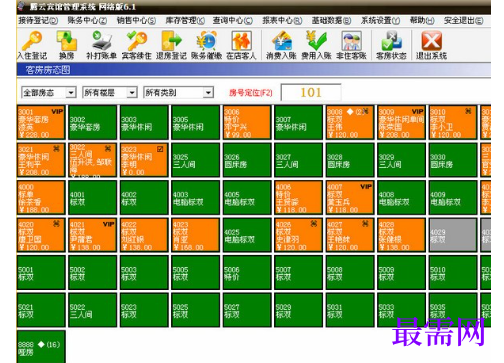
Task: Select occupied room tile 4020 标双
Action: tap(41, 235)
